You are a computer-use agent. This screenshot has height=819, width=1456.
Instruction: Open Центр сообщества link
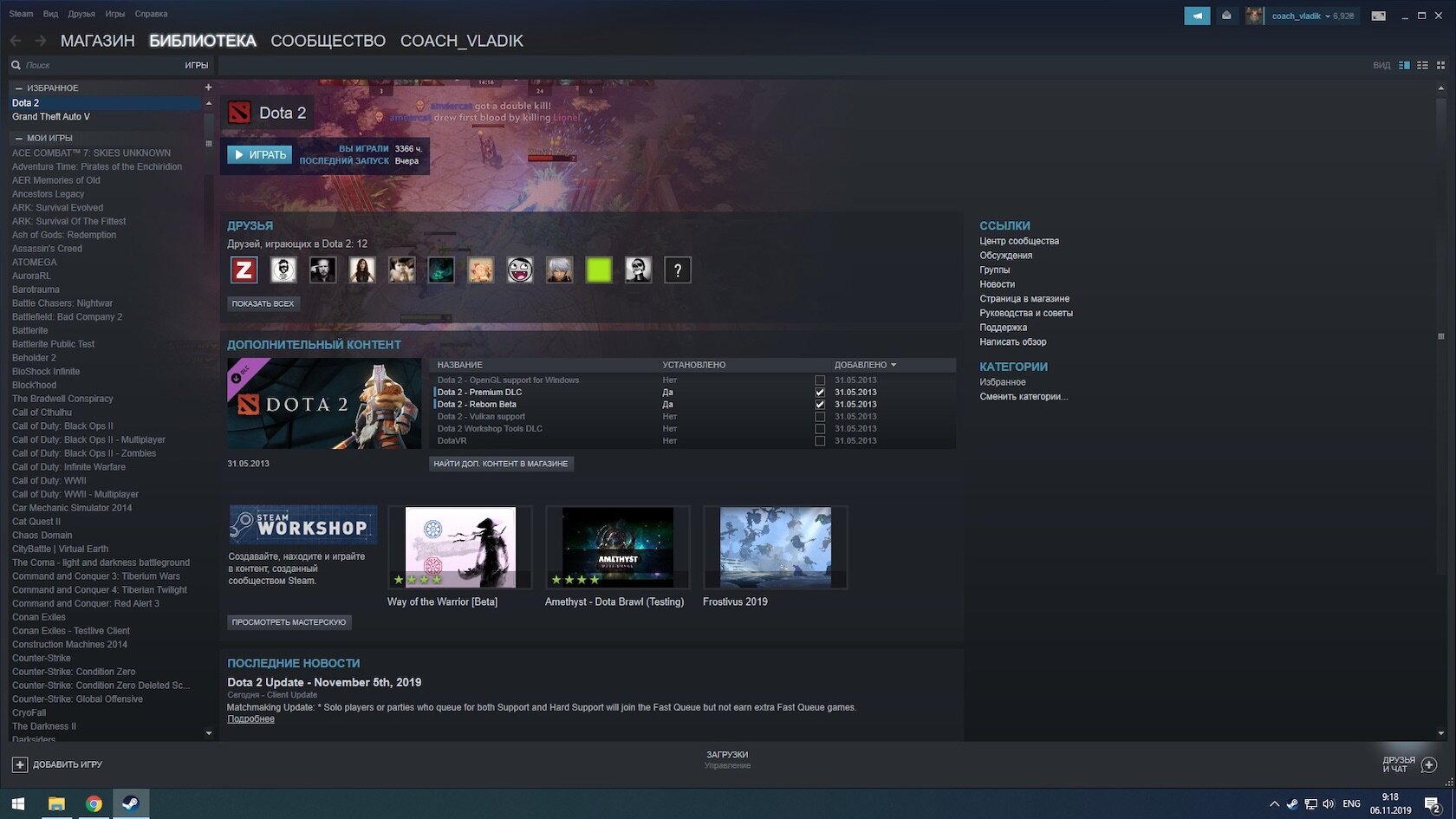(x=1019, y=241)
